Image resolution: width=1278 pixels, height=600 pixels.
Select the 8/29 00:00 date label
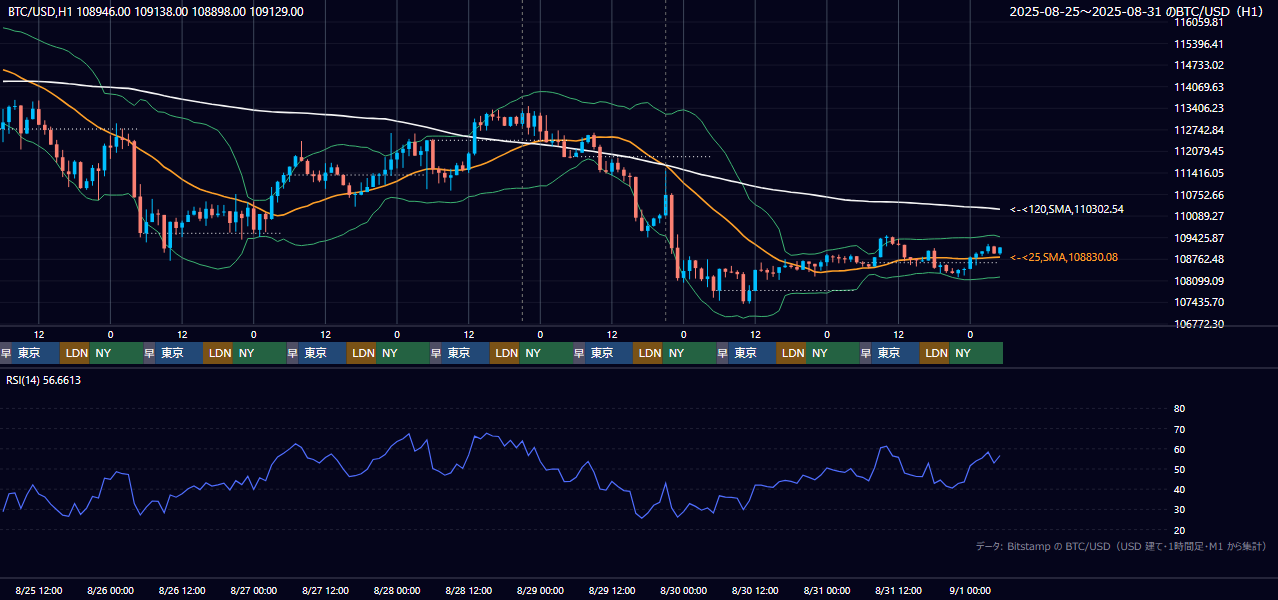tap(541, 591)
